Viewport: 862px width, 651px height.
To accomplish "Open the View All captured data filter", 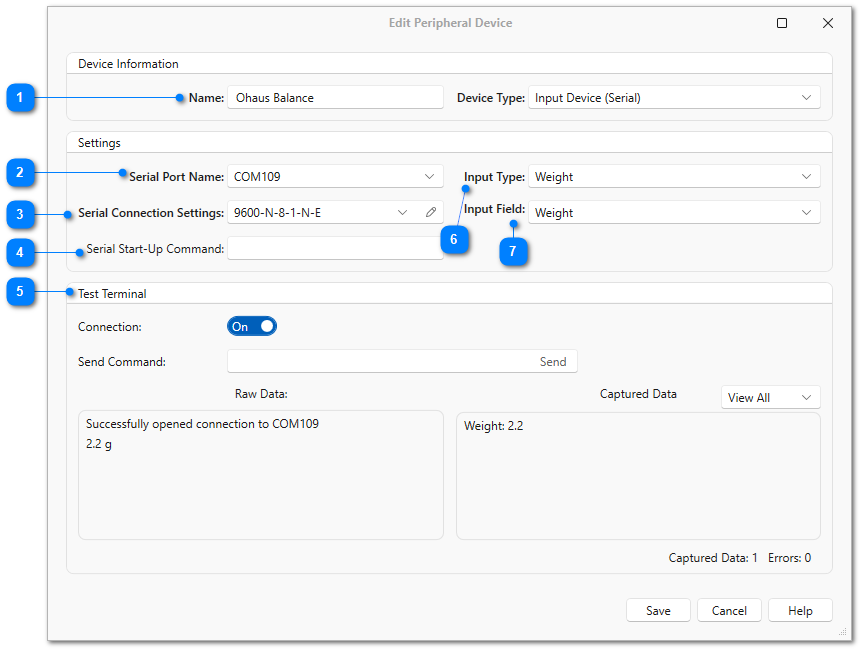I will click(770, 398).
